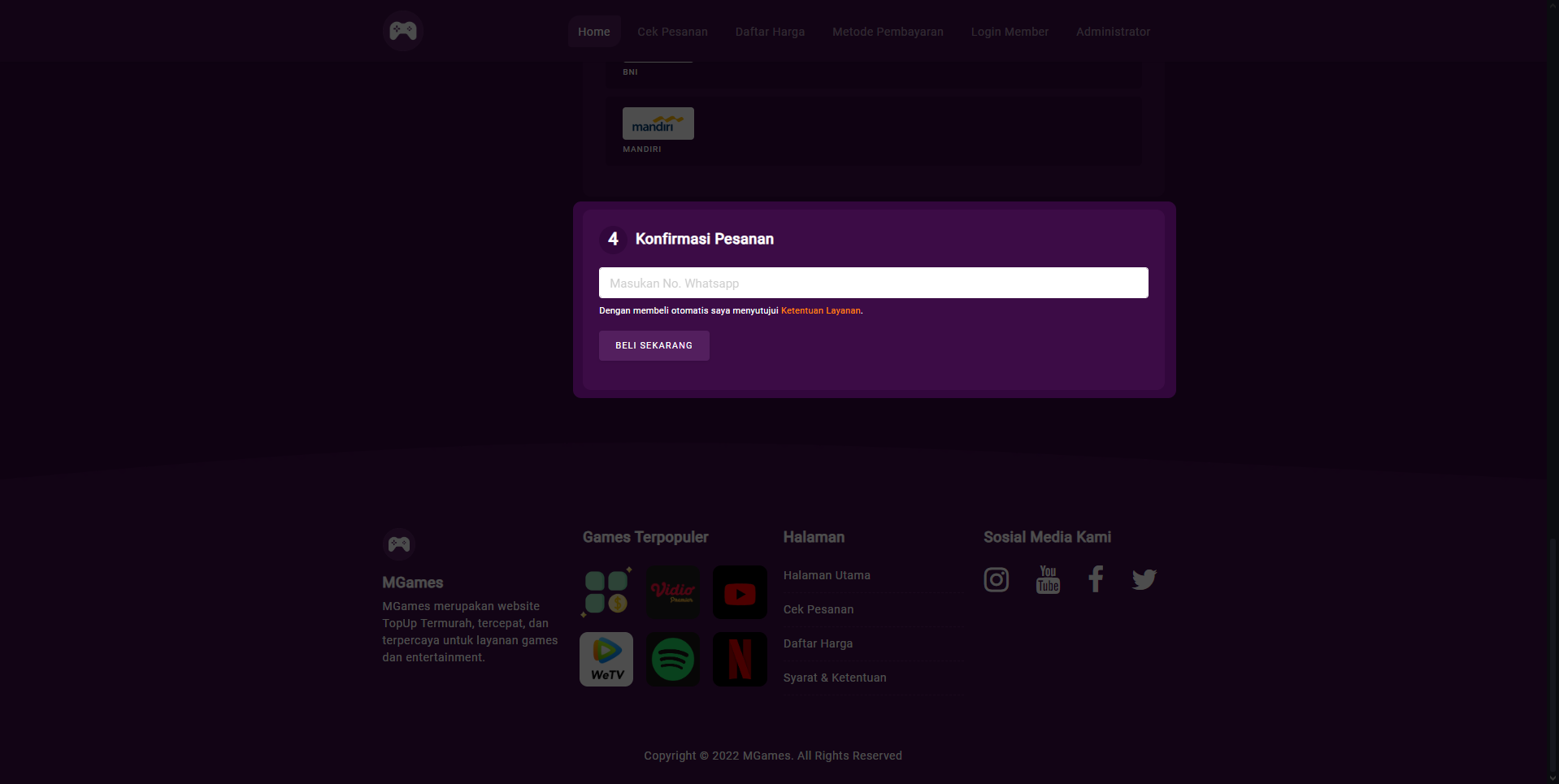Visit Halaman Utama footer link
The height and width of the screenshot is (784, 1559).
click(x=827, y=575)
